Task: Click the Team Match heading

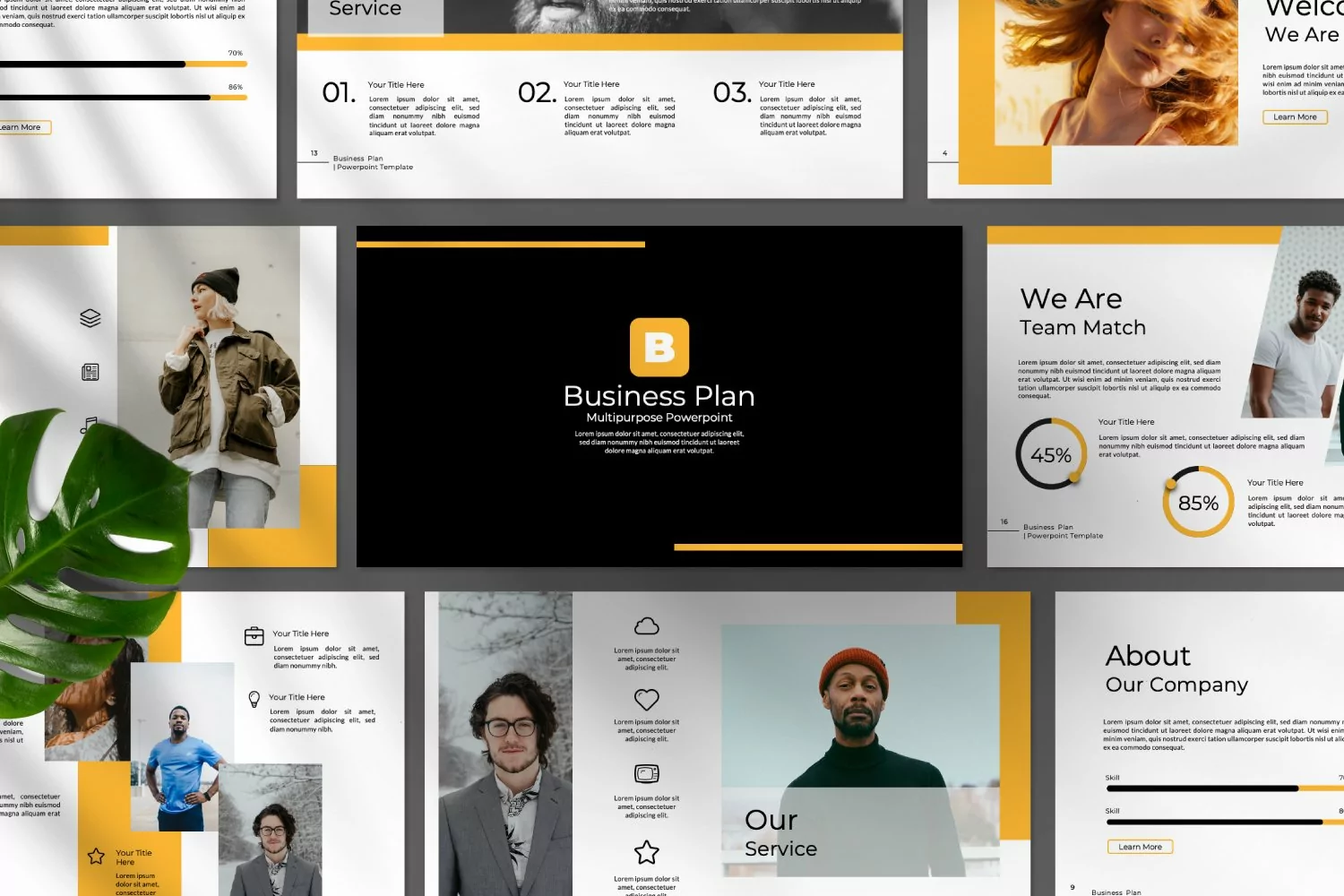Action: pos(1082,328)
